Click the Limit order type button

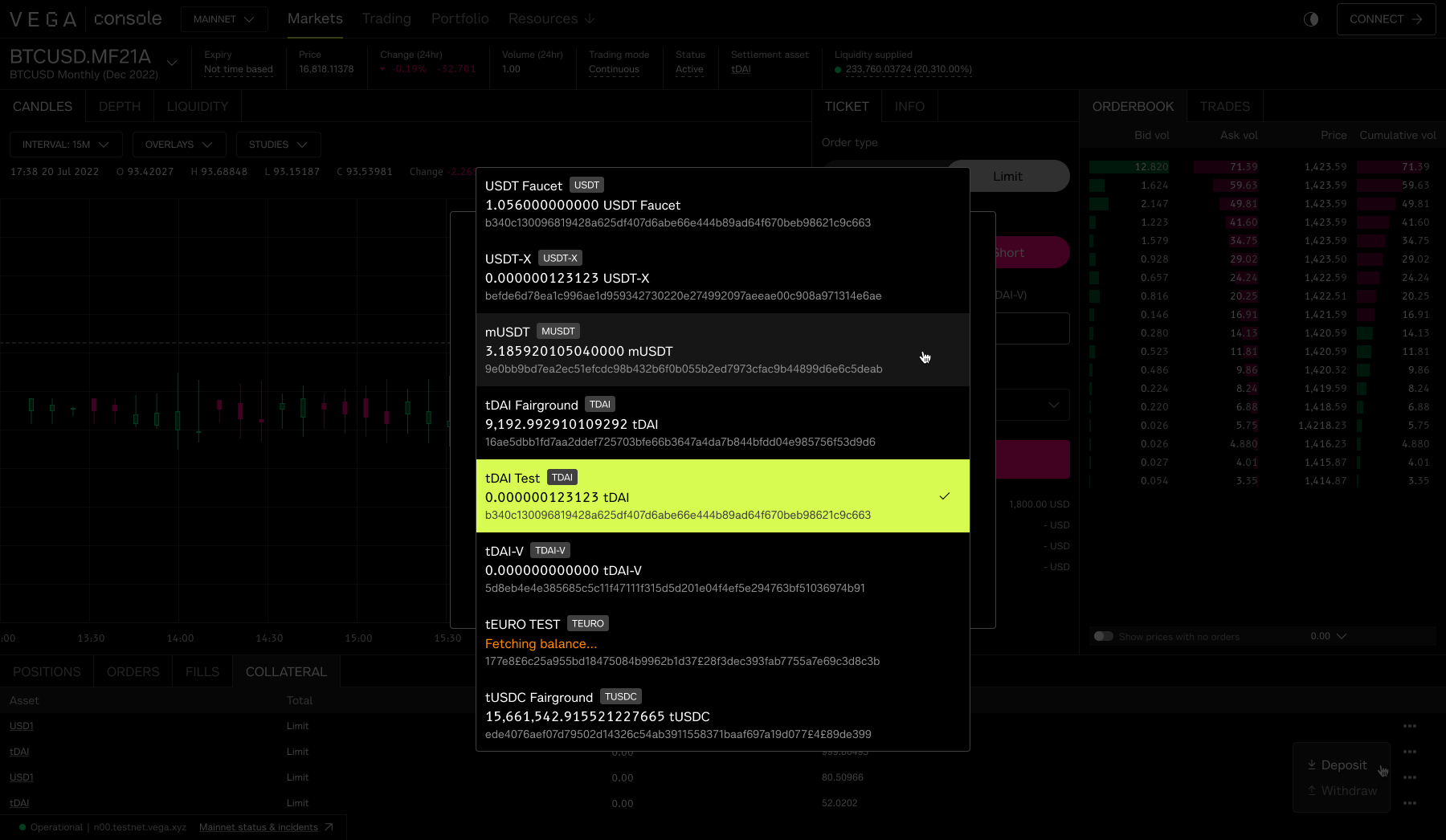point(1008,176)
